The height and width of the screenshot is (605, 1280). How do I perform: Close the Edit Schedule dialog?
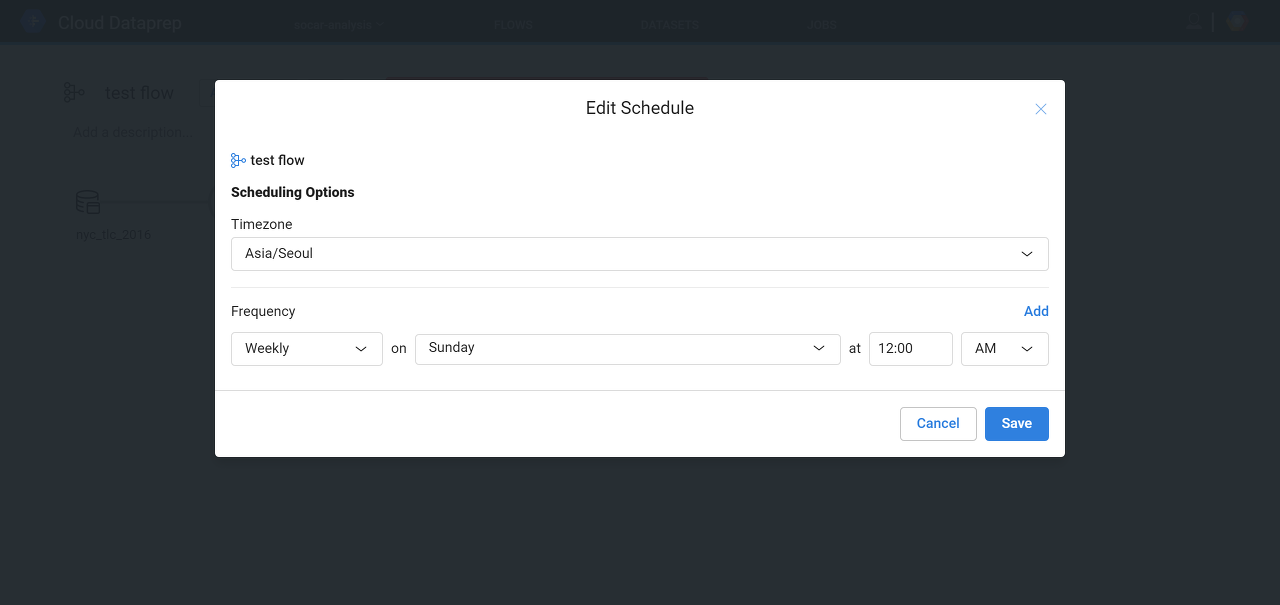(1041, 109)
